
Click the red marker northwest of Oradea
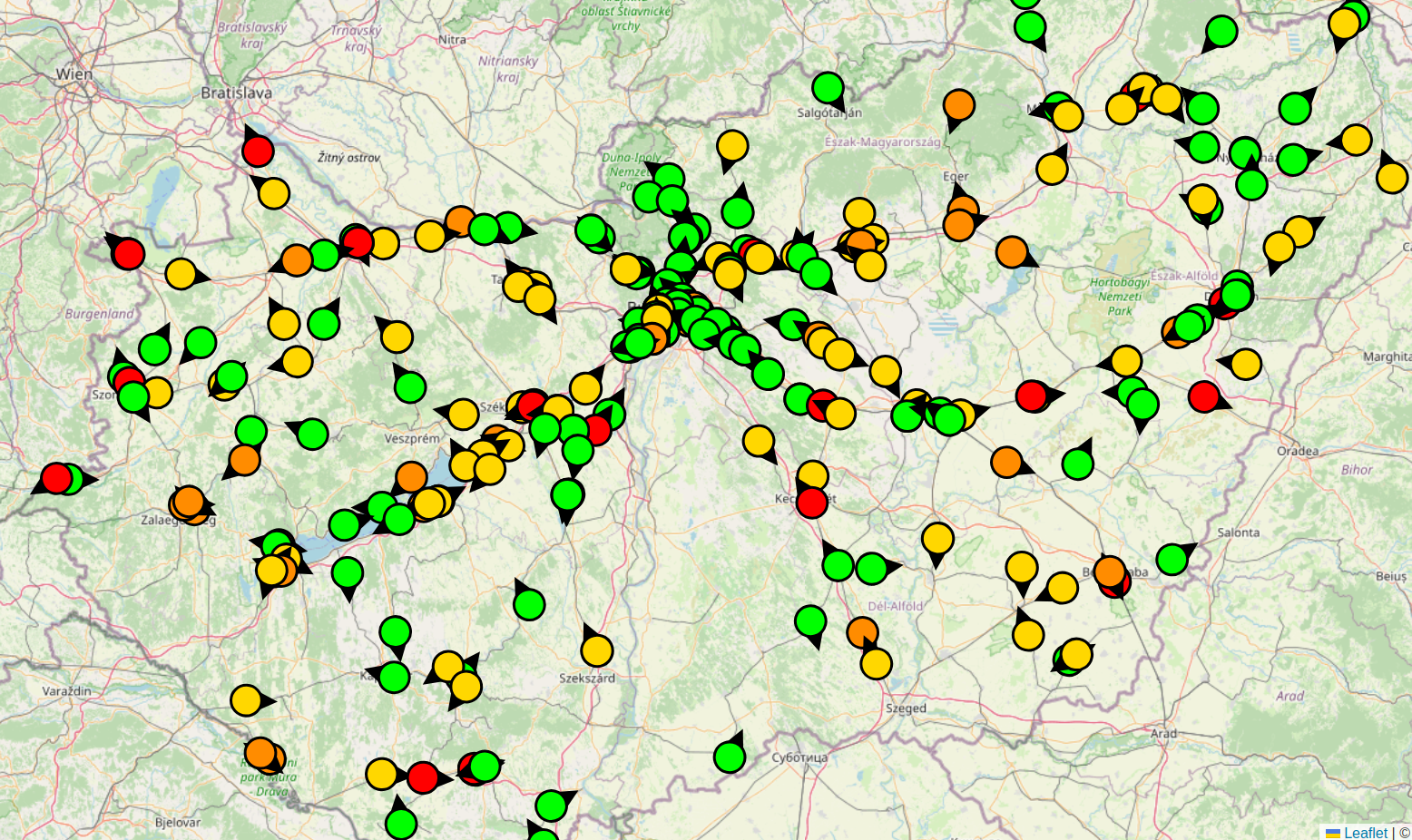pos(1203,396)
